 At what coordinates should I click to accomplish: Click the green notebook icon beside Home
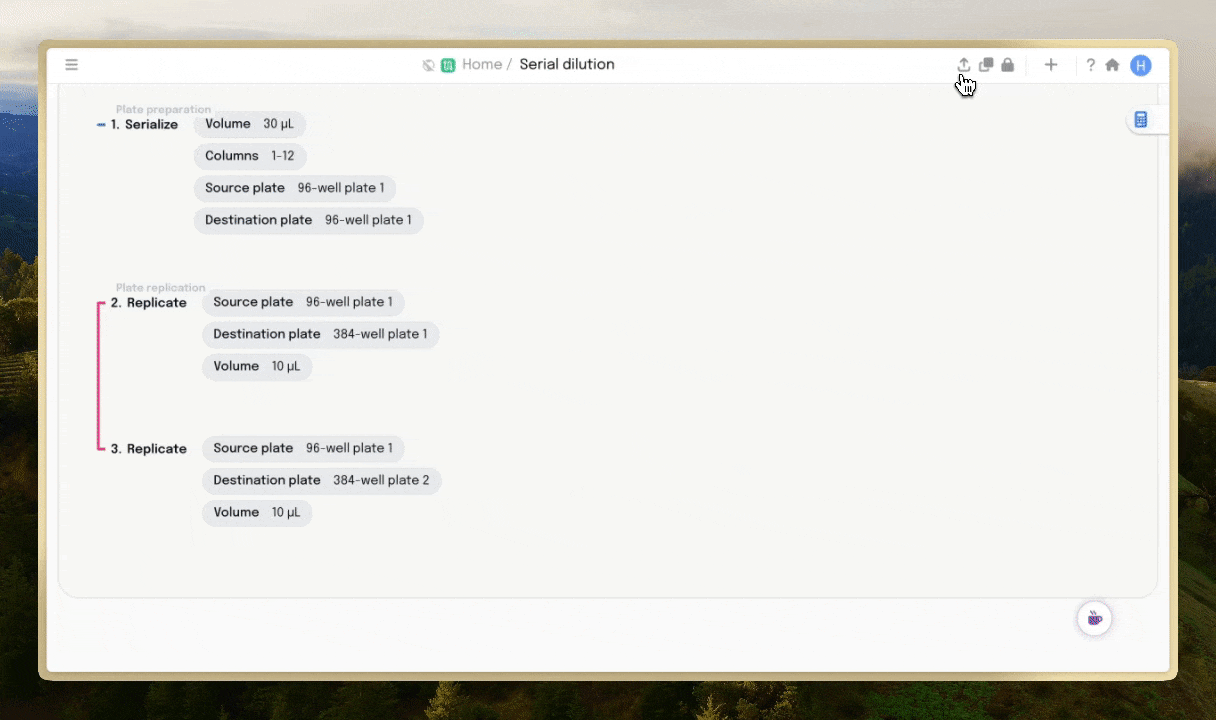448,65
